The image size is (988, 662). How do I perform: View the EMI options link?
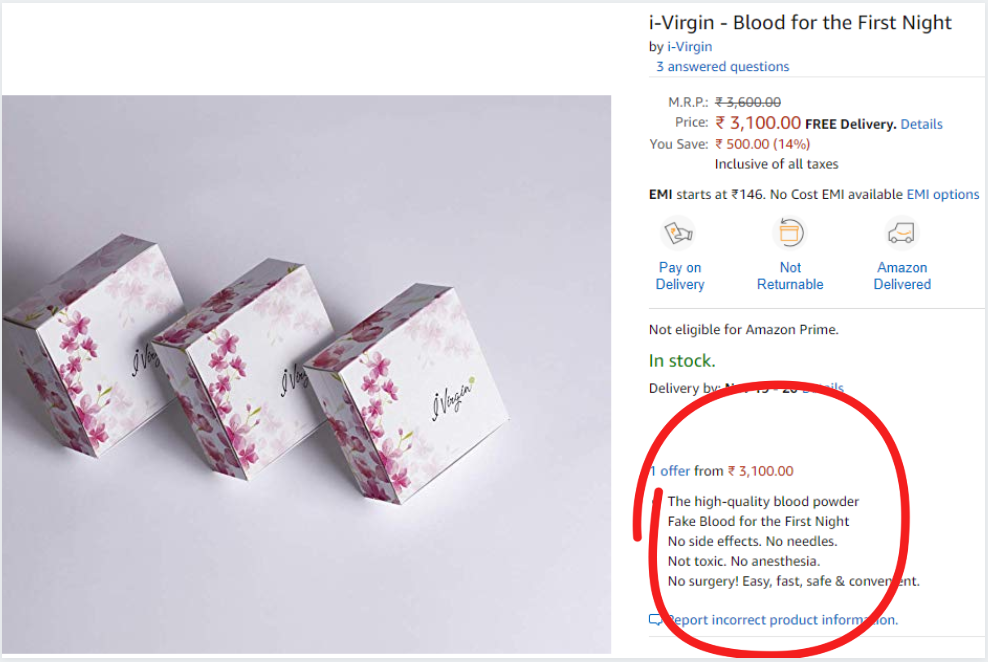942,194
